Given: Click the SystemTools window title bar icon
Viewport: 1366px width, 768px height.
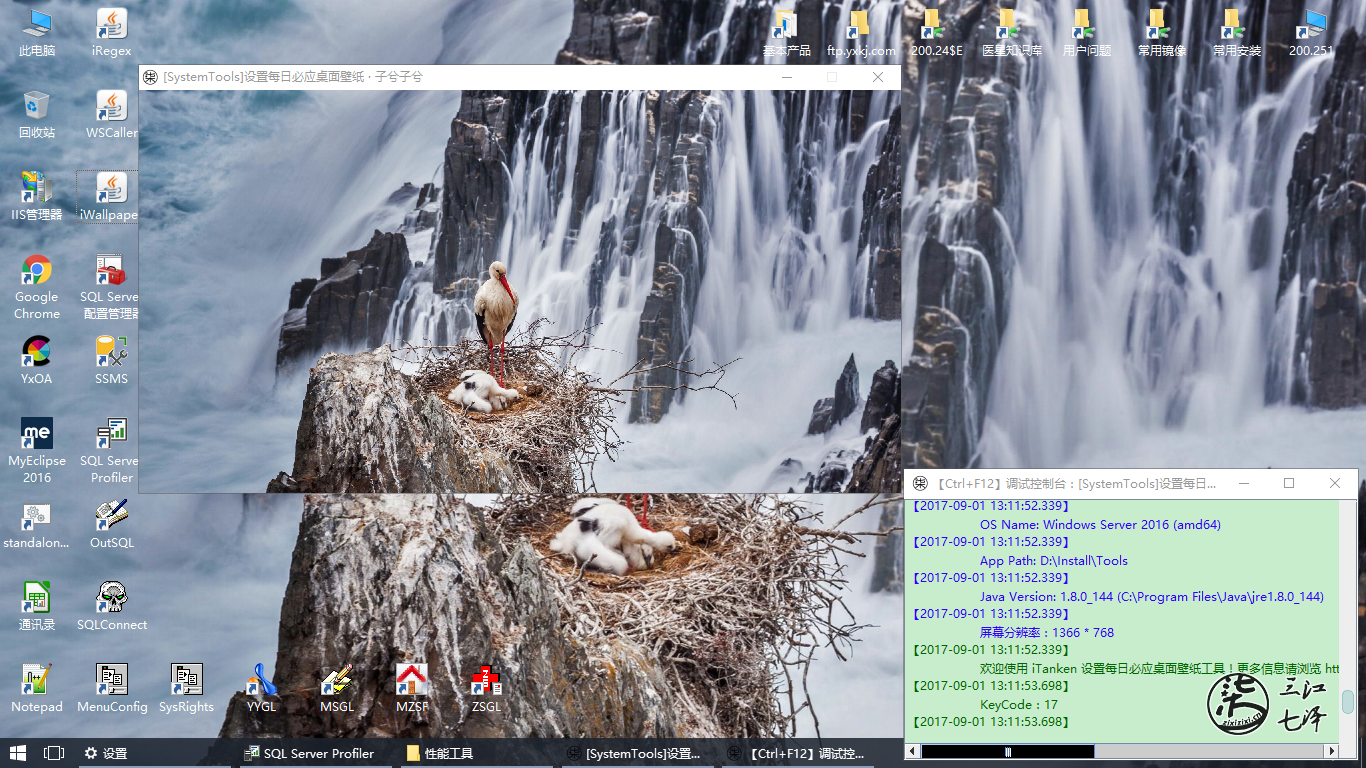Looking at the screenshot, I should pyautogui.click(x=151, y=77).
